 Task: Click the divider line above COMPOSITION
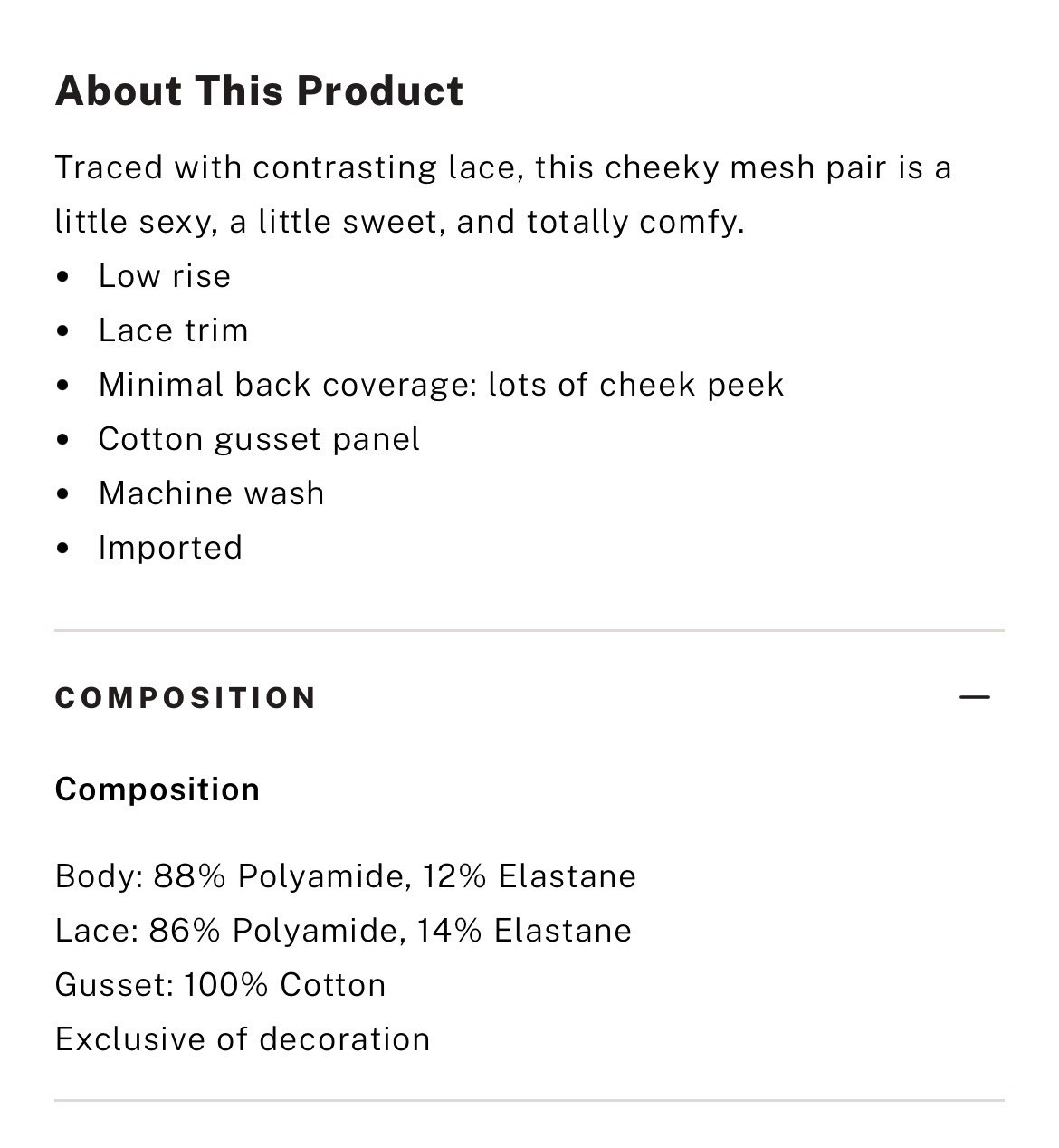(529, 630)
